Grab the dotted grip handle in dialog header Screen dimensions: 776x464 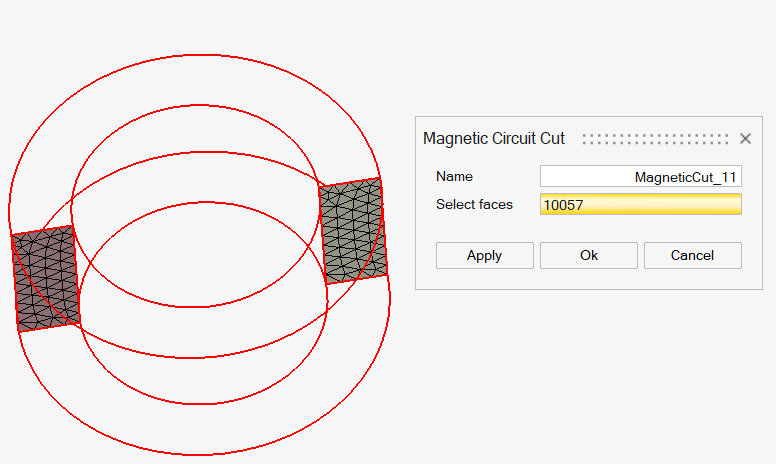point(655,139)
